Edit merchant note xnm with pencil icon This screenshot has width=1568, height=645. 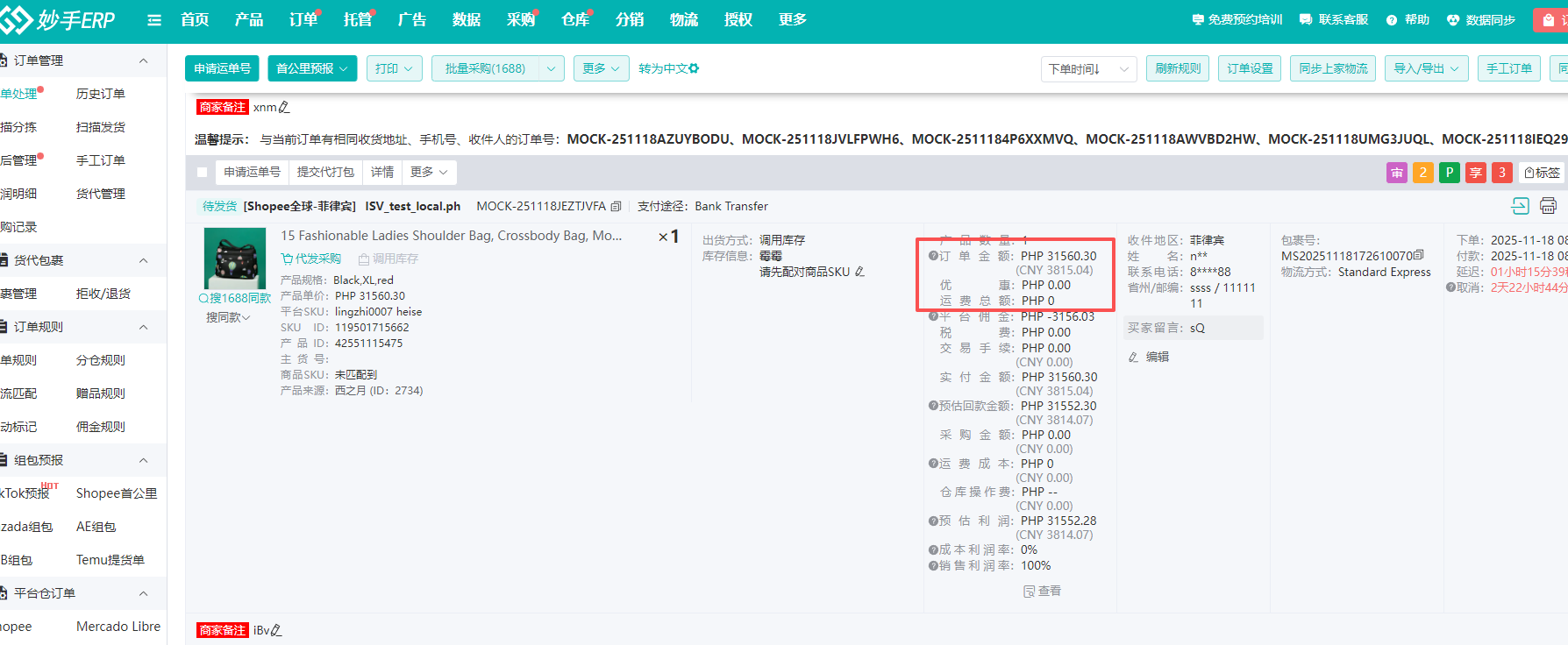284,108
